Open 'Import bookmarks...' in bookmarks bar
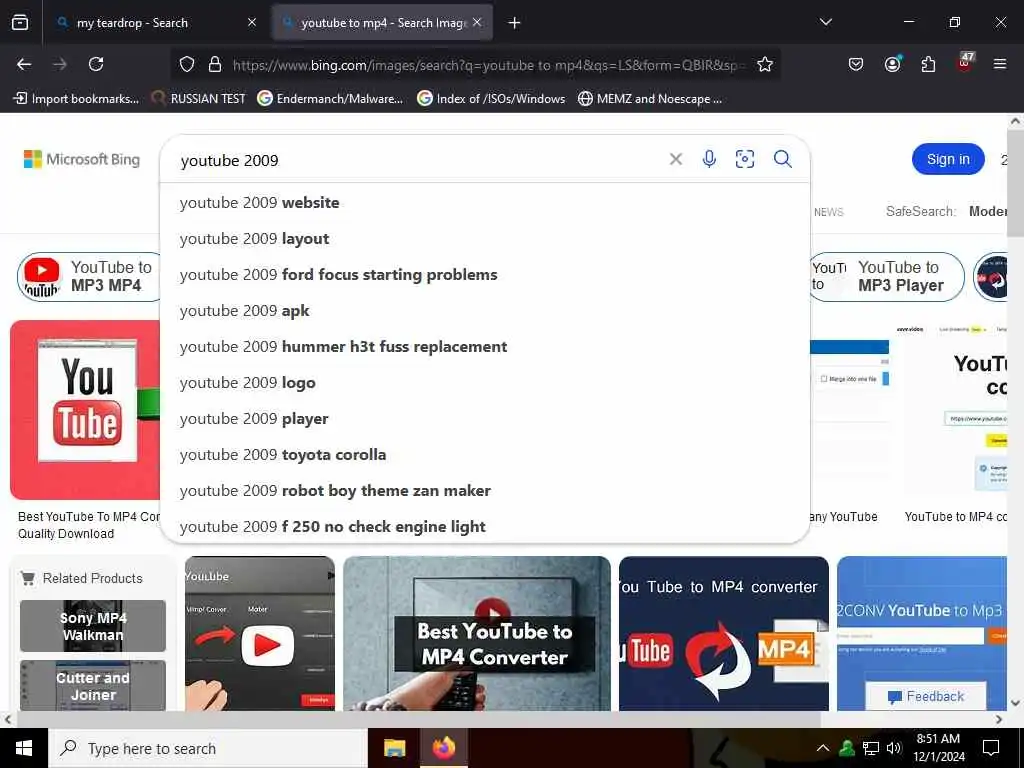Viewport: 1024px width, 768px height. point(77,99)
